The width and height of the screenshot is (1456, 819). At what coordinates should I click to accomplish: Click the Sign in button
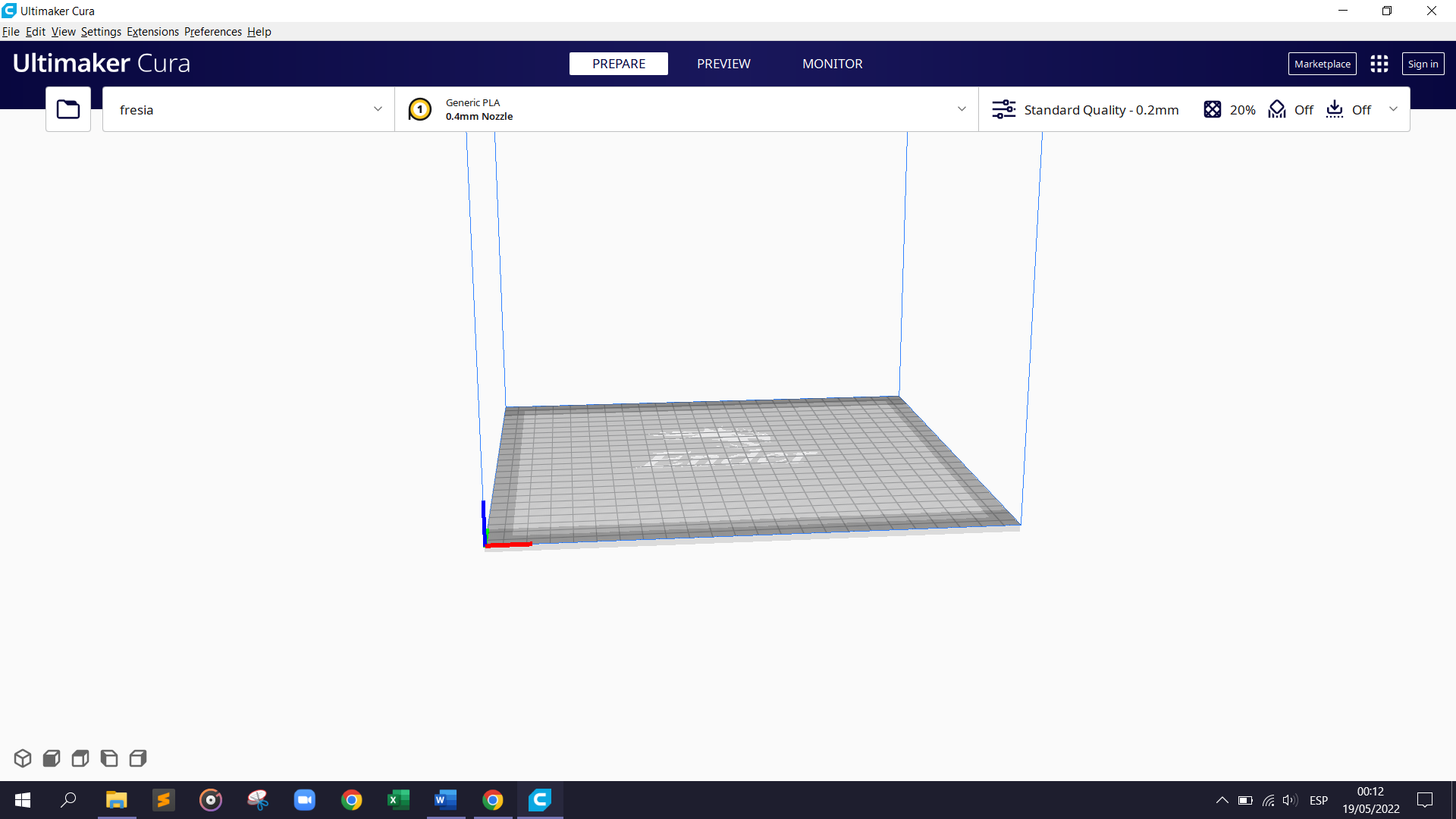(1423, 64)
